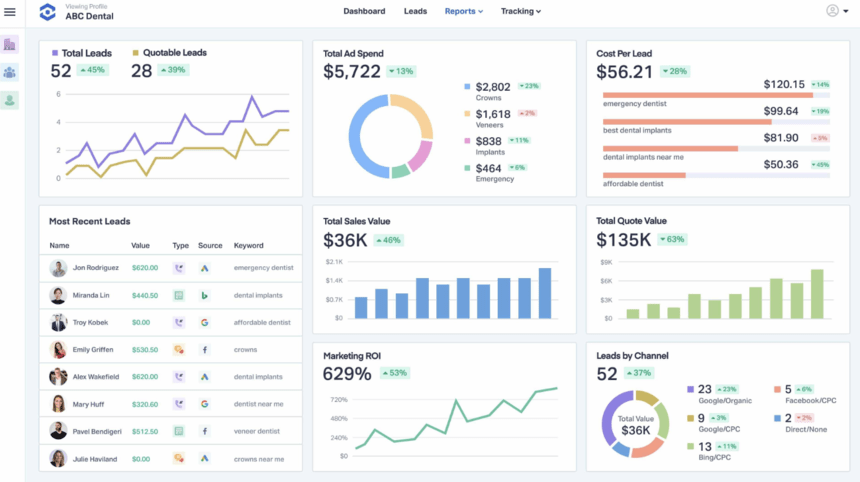Click the best dental implants cost bar
860x482 pixels.
pos(716,122)
